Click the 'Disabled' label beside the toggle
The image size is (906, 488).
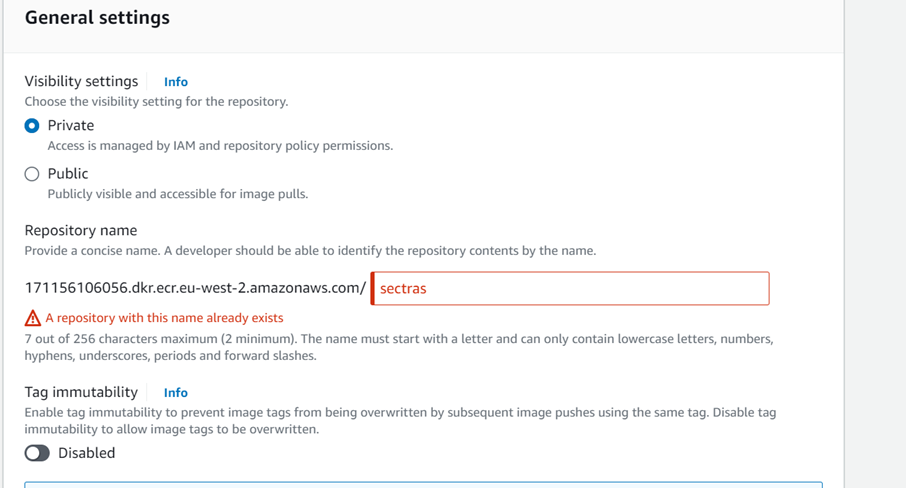point(86,453)
